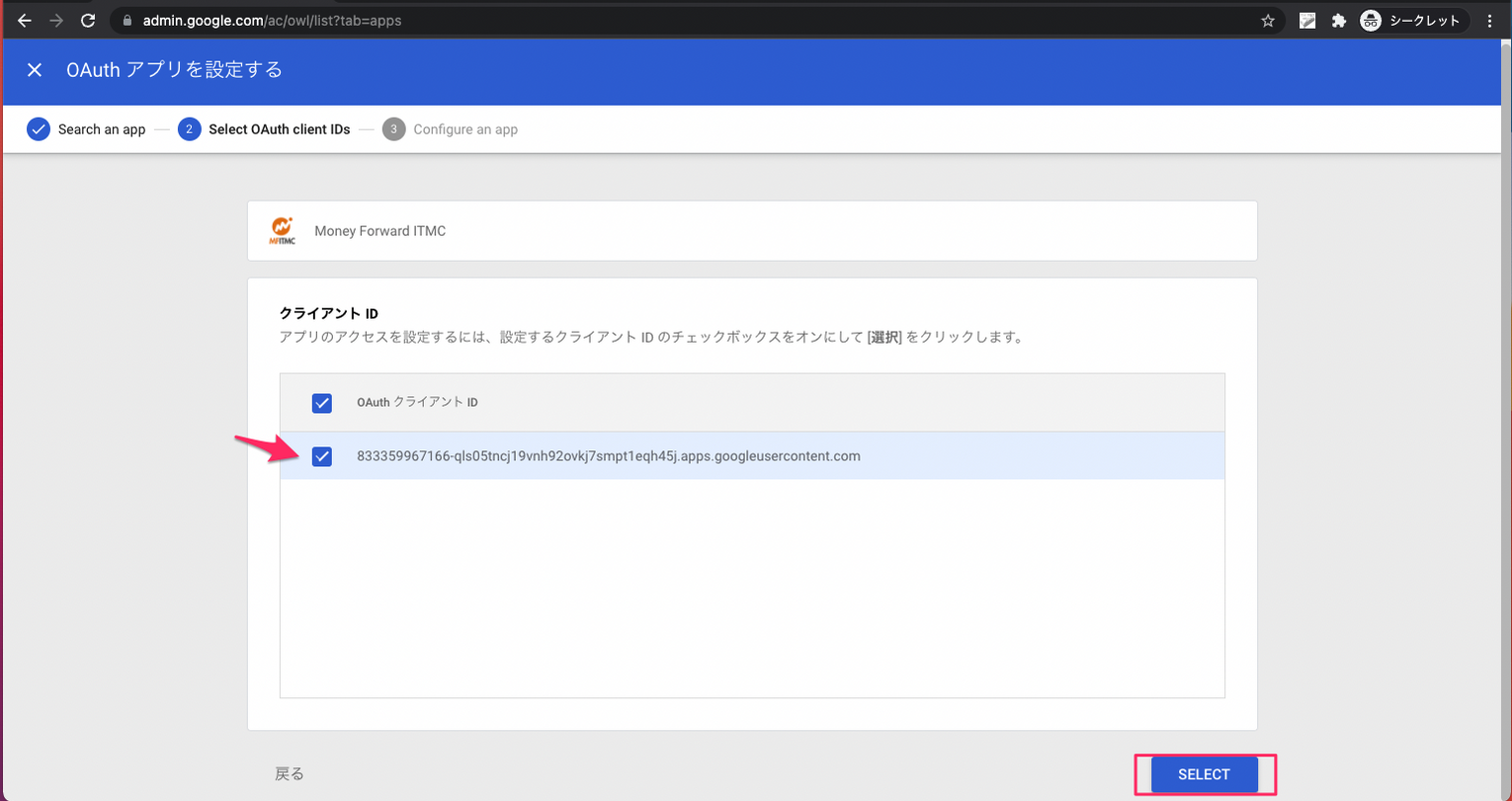Click the Money Forward ITMC logo
This screenshot has height=801, width=1512.
click(x=283, y=231)
